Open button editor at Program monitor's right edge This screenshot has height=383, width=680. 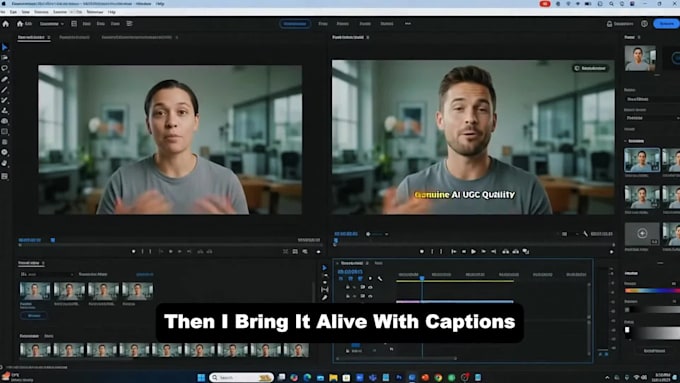(x=612, y=252)
